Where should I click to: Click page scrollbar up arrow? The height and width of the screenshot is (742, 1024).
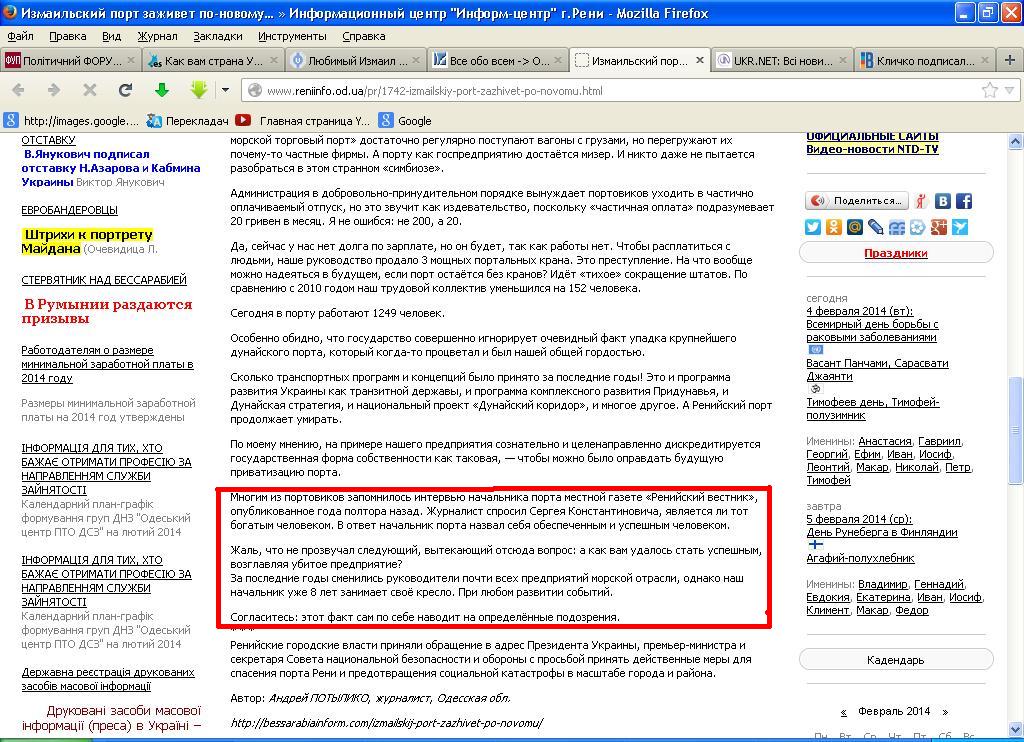click(x=1015, y=140)
